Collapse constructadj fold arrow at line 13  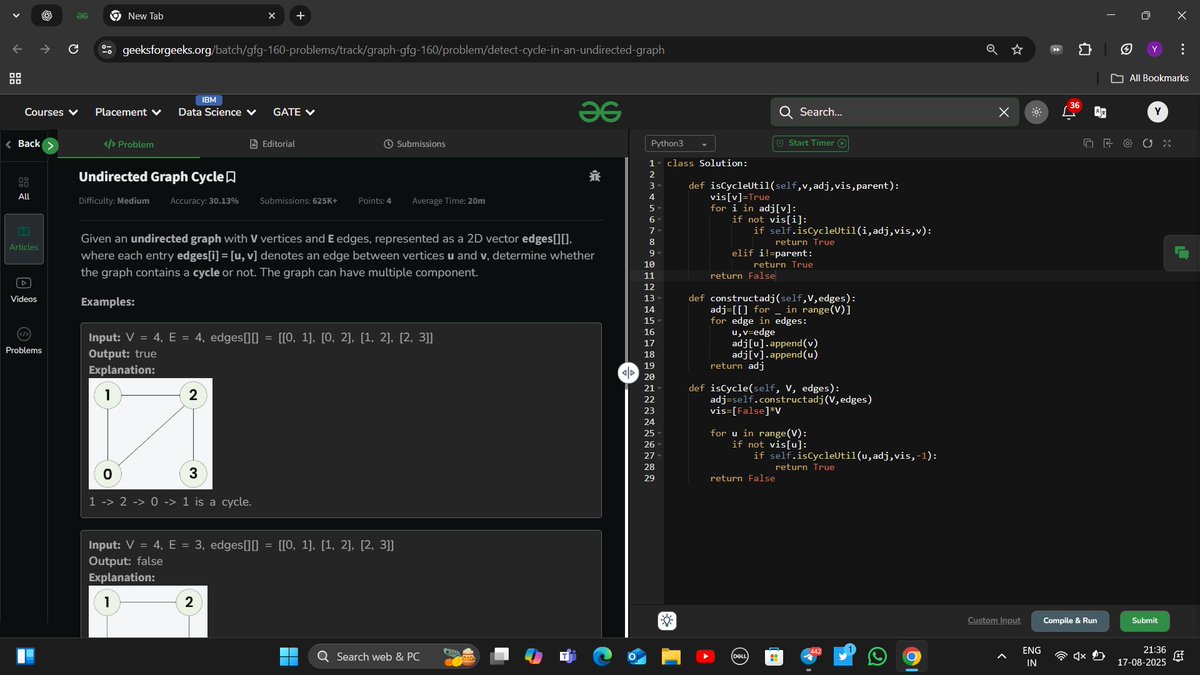click(659, 298)
